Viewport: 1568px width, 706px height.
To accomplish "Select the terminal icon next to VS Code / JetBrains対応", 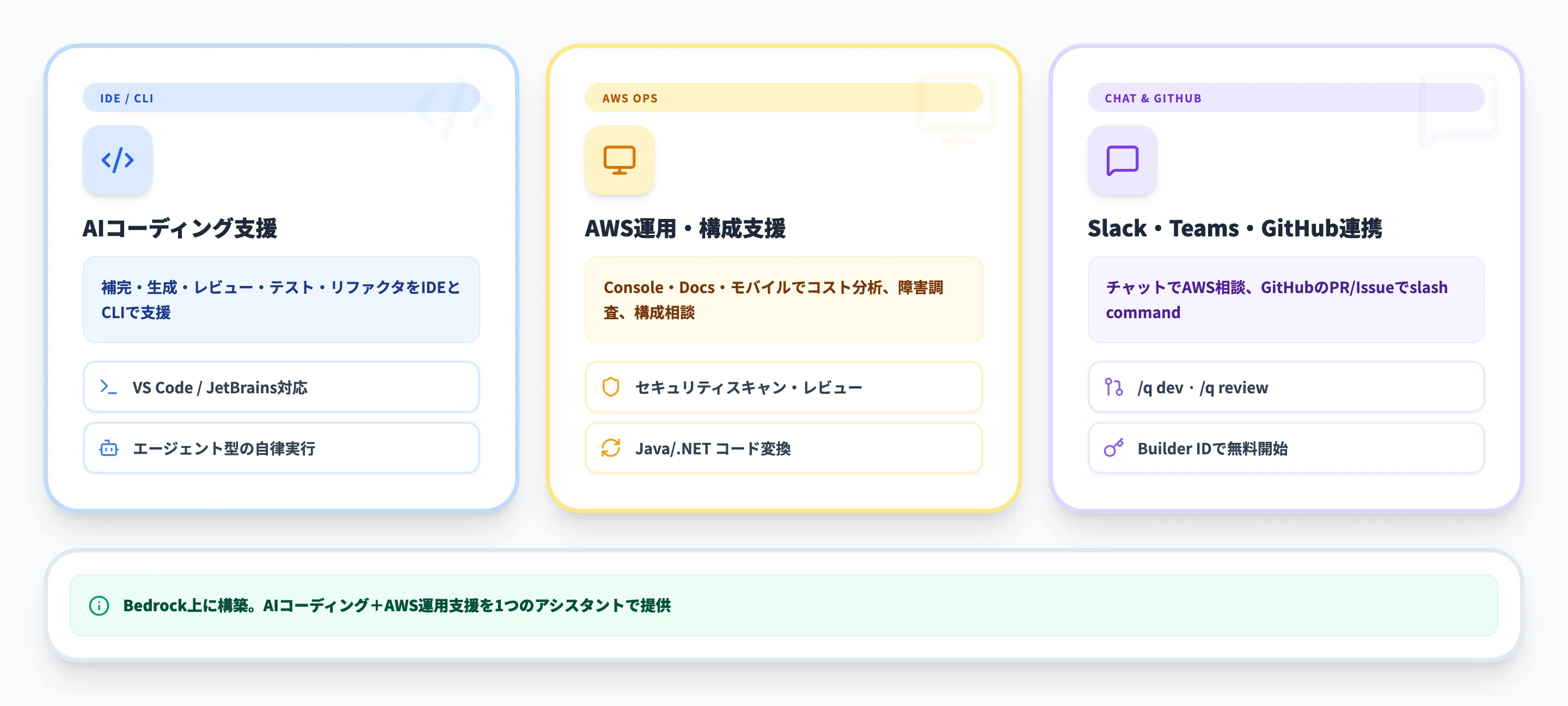I will tap(108, 387).
